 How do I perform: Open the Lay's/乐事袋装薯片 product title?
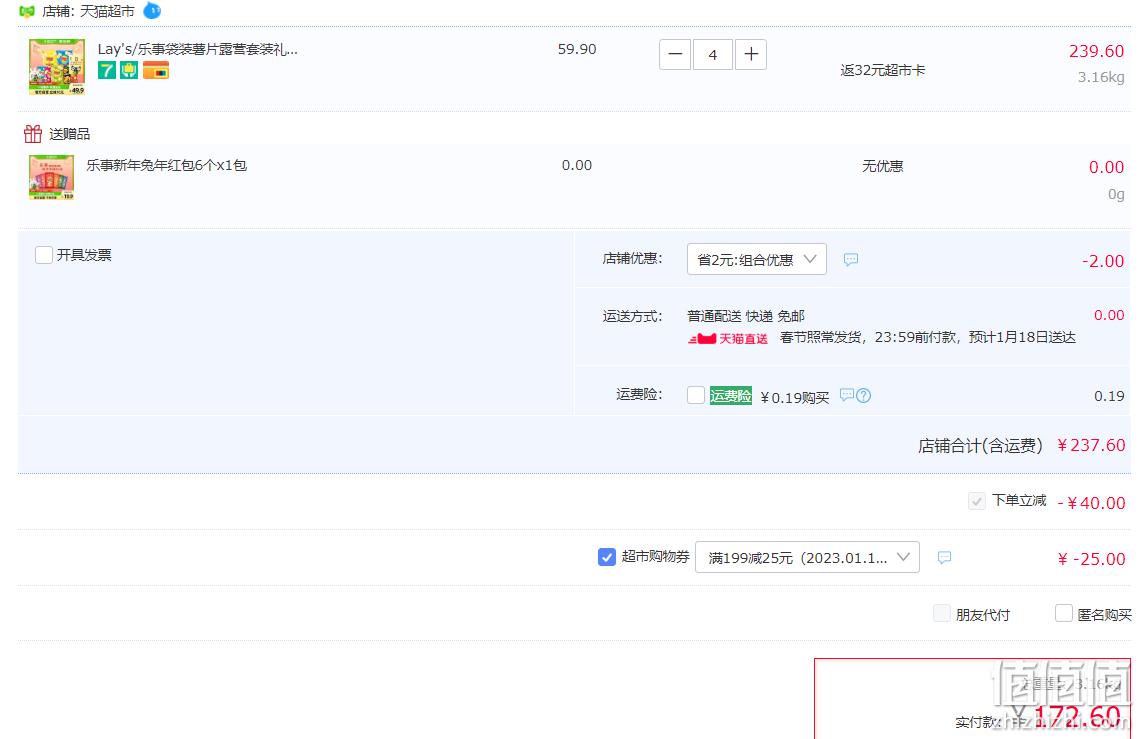[x=197, y=49]
